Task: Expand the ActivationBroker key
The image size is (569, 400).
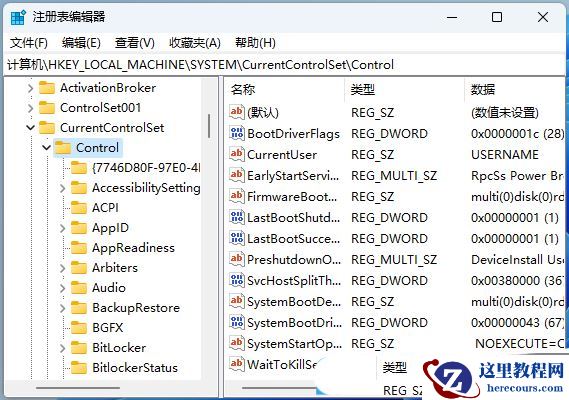Action: [30, 88]
